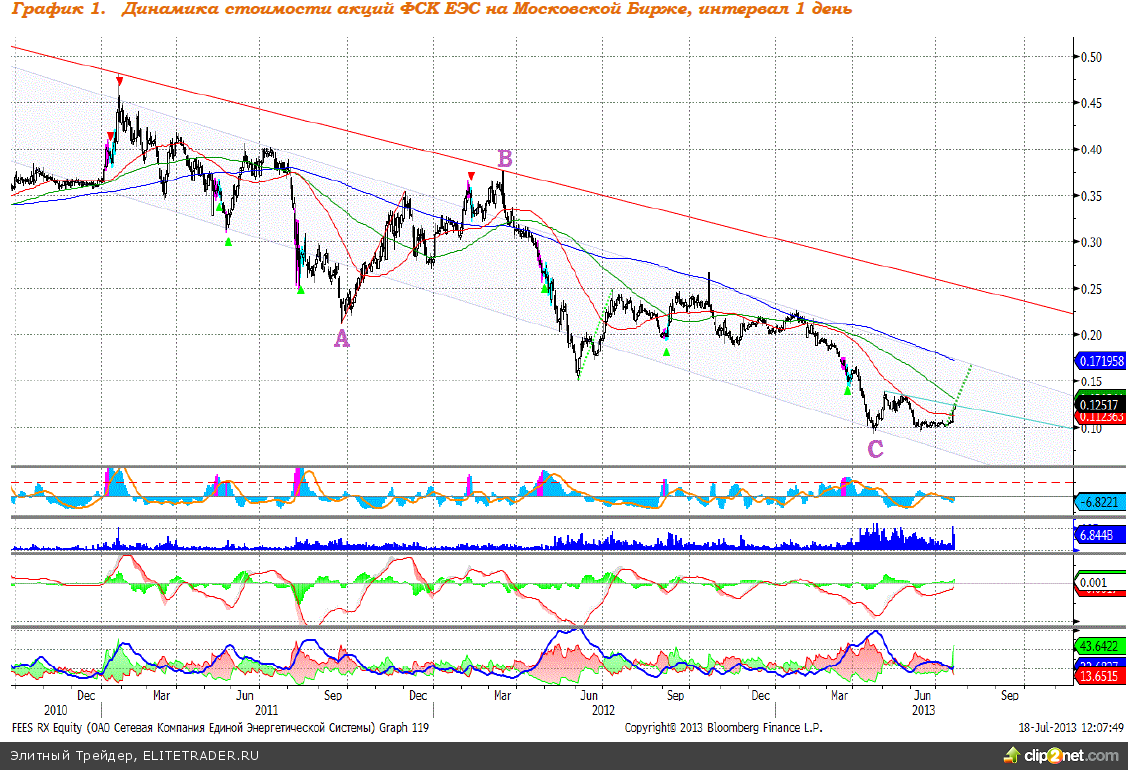Click the red 13.6515 indicator label
The width and height of the screenshot is (1128, 770).
(x=1098, y=676)
